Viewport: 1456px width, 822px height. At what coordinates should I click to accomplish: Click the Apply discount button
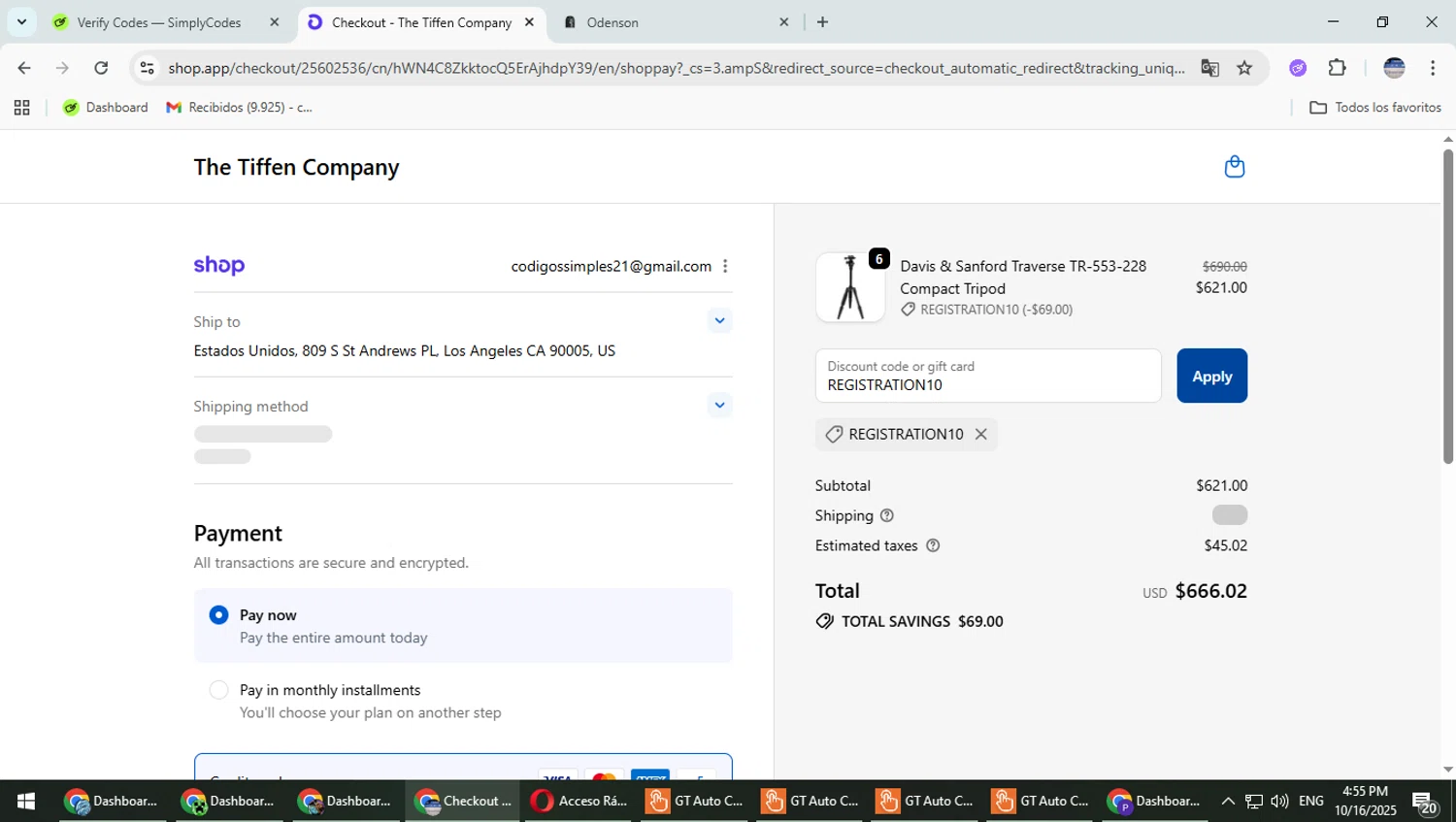pyautogui.click(x=1211, y=376)
